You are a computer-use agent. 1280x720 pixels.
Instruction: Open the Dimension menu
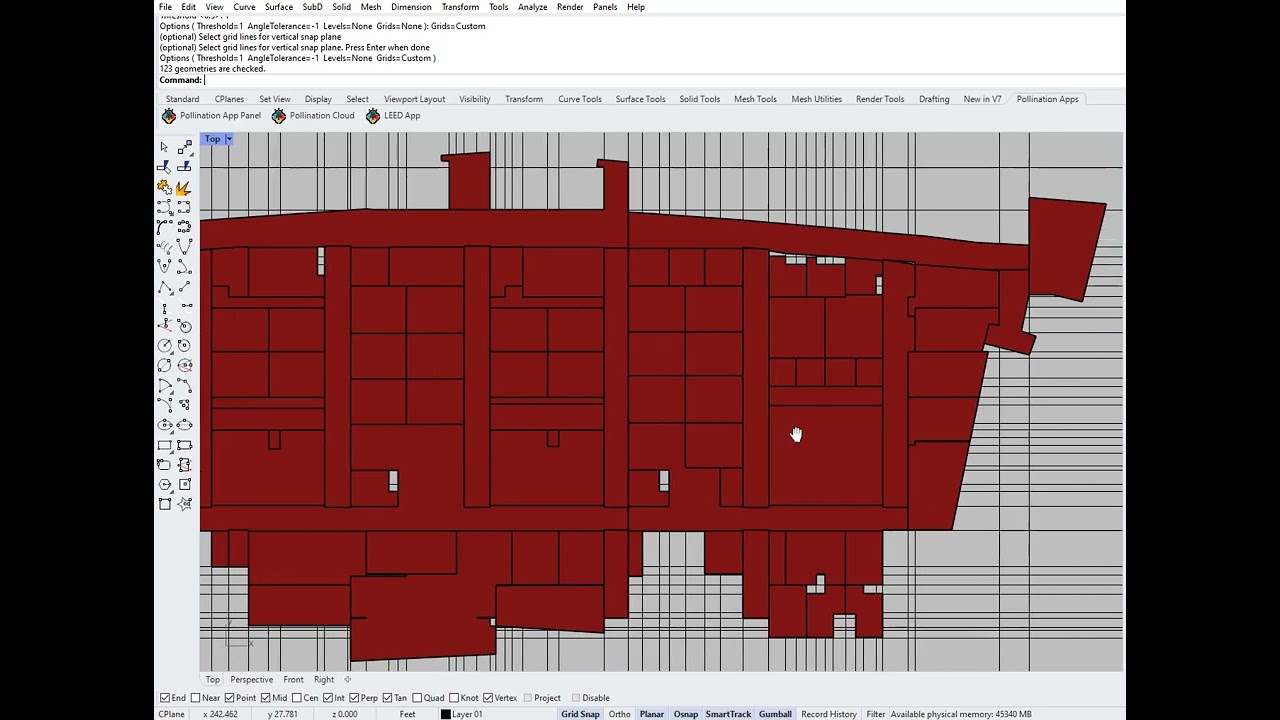(x=411, y=7)
